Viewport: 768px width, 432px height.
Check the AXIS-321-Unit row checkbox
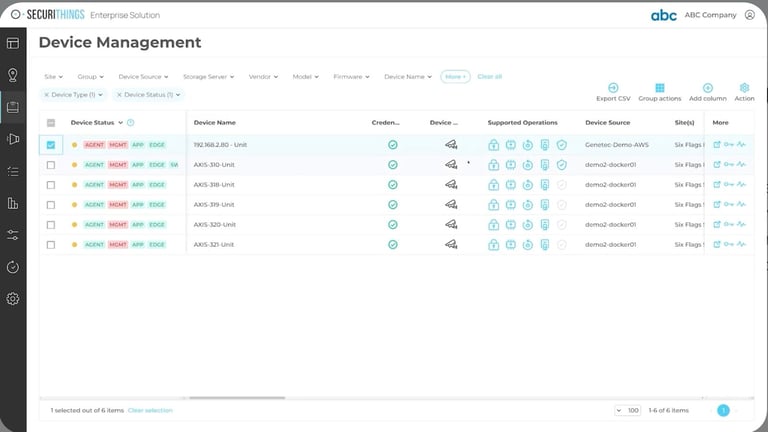[x=51, y=245]
